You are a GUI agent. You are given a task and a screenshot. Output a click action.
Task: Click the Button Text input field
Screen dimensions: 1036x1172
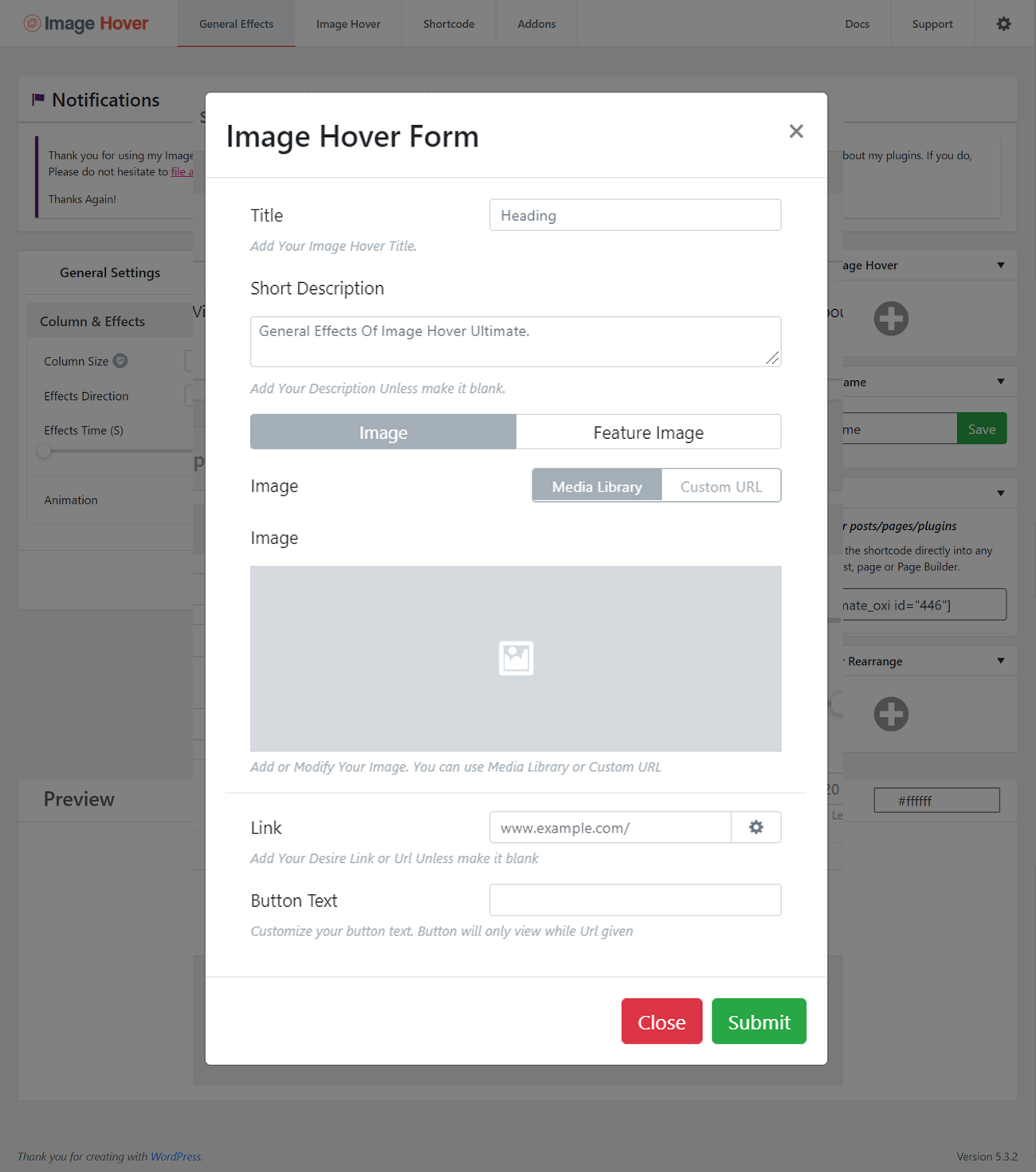(635, 900)
